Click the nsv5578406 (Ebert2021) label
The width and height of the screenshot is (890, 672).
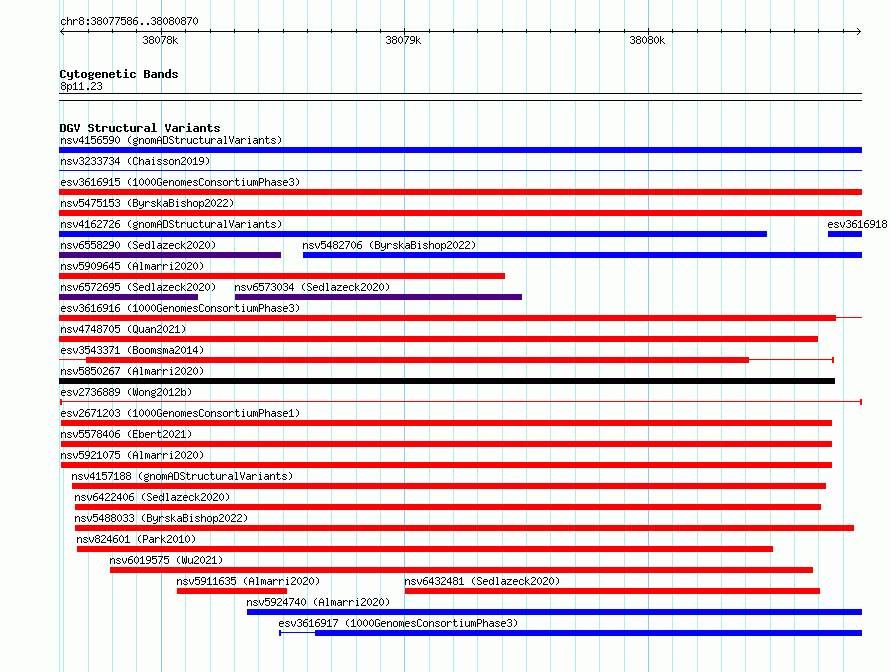[x=126, y=434]
